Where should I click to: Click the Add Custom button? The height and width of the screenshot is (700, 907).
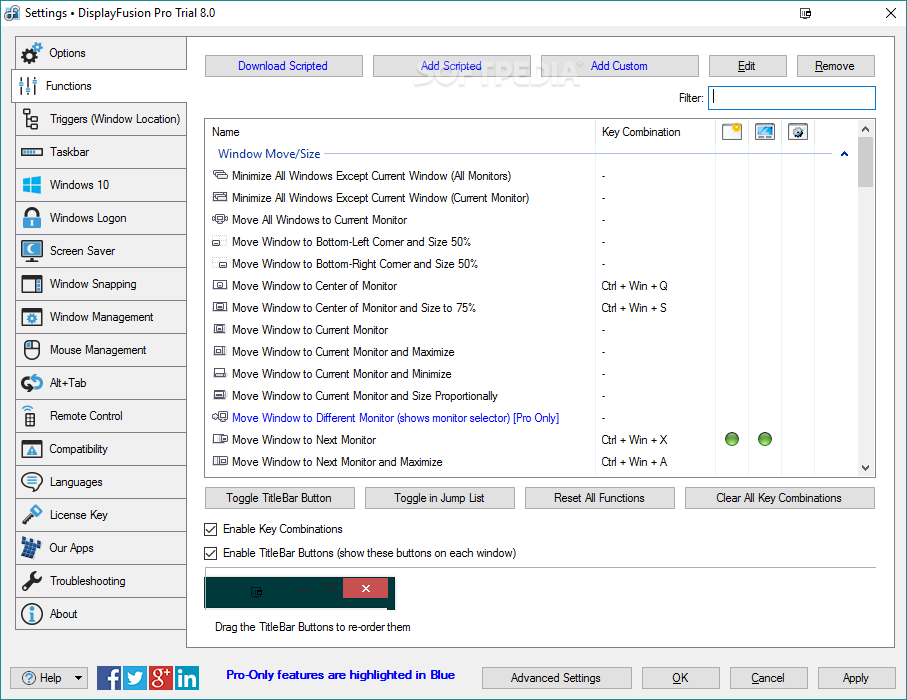point(620,66)
